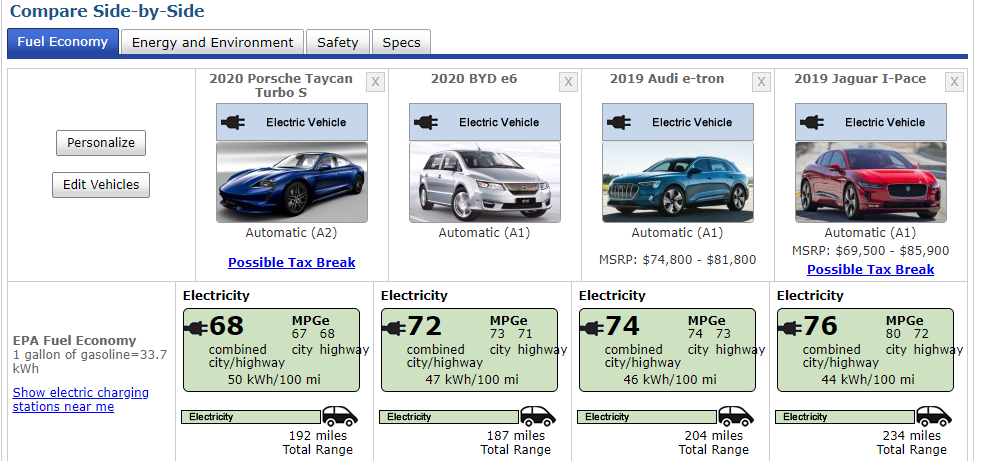Click the plug icon beside 76 MPGe
987x461 pixels.
pos(790,328)
